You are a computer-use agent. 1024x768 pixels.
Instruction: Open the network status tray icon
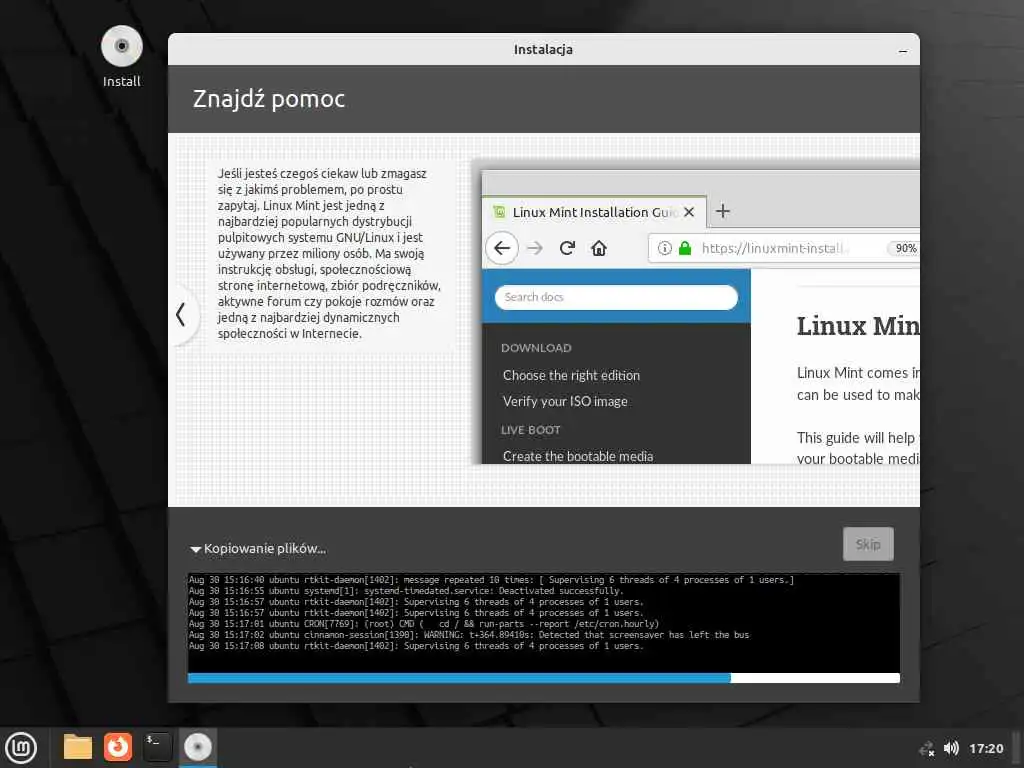tap(927, 748)
